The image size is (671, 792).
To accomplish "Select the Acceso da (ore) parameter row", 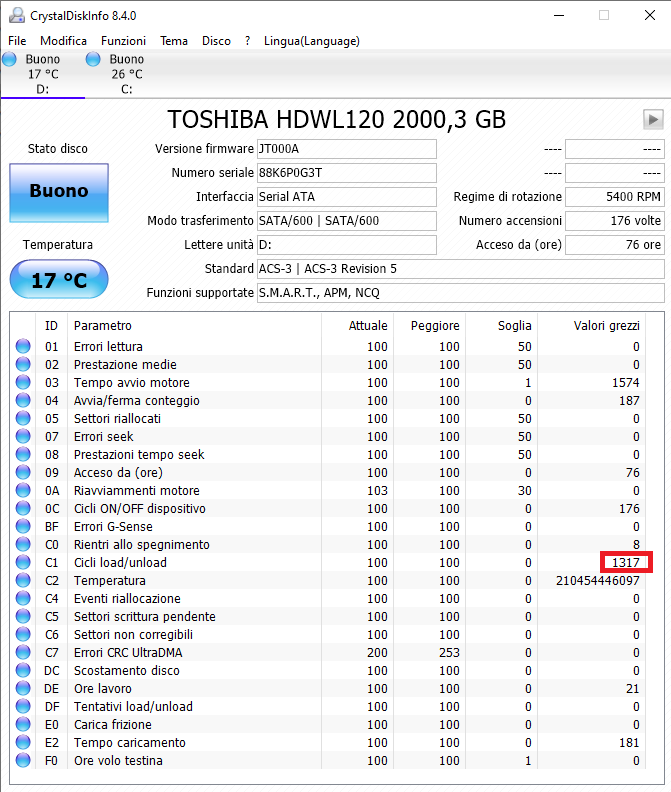I will tap(327, 472).
